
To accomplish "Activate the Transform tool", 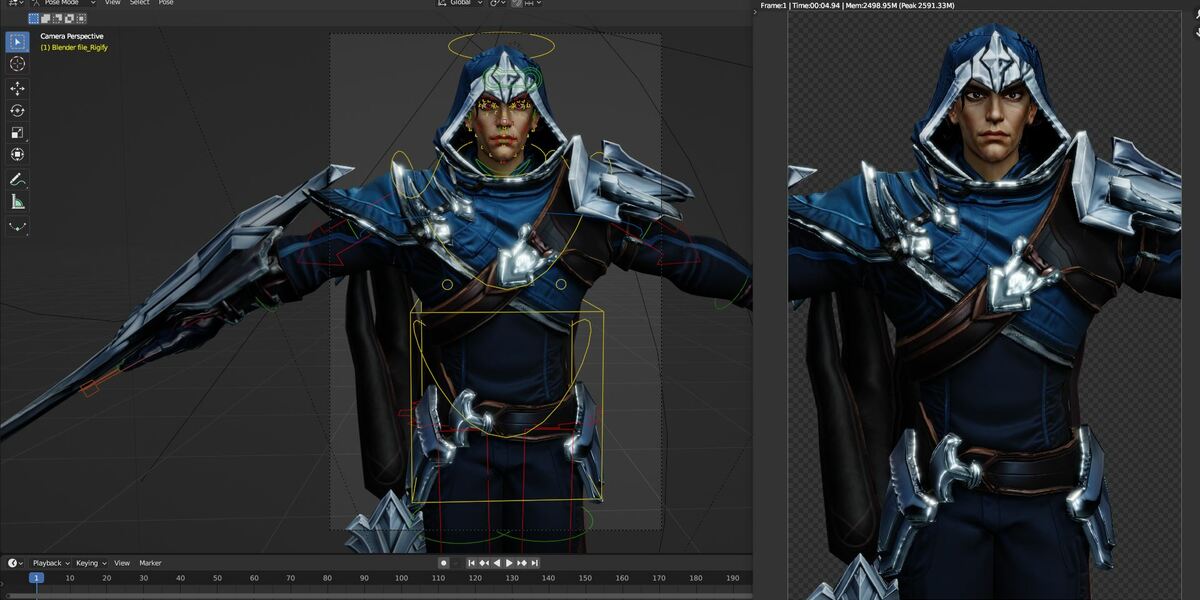I will [17, 155].
